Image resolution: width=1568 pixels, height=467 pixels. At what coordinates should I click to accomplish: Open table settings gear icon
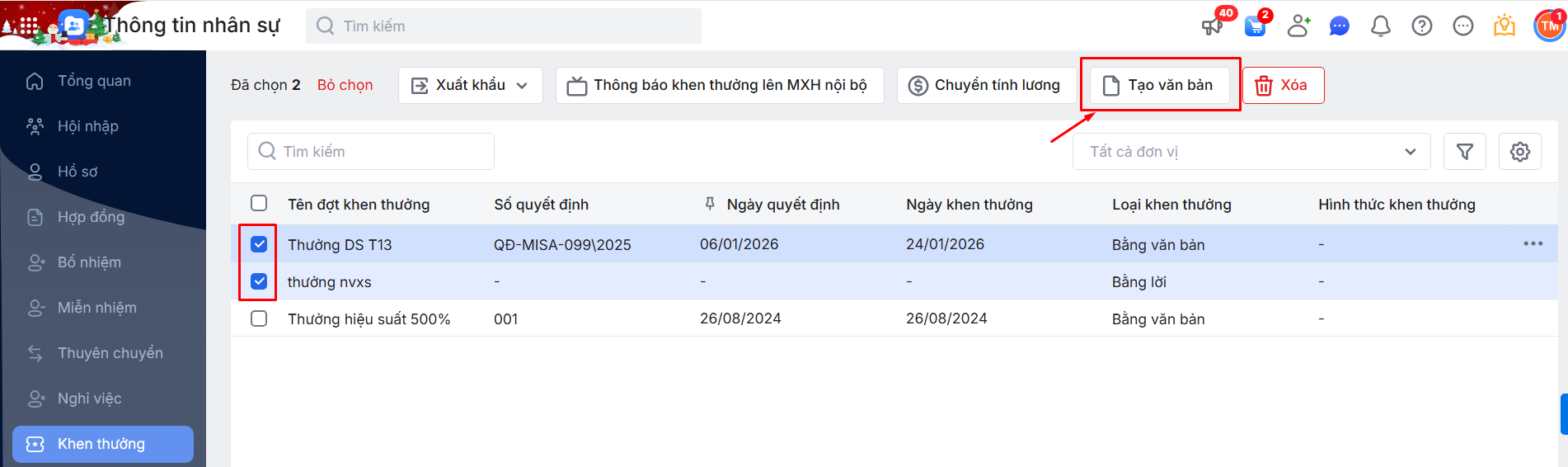pos(1520,152)
